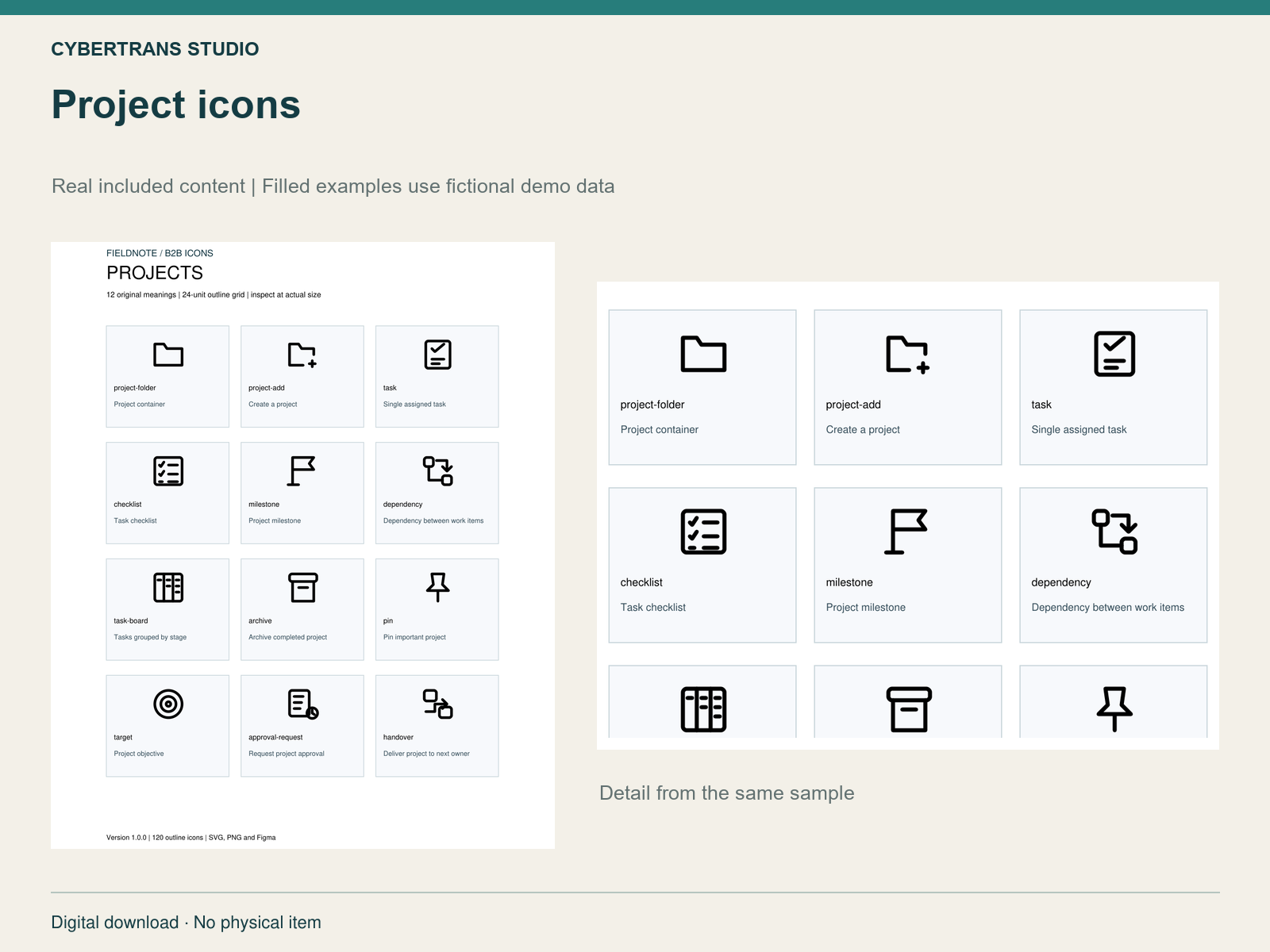Select the task-board columns icon in the PROJECTS sheet
Screen dimensions: 1270x952
coord(168,588)
